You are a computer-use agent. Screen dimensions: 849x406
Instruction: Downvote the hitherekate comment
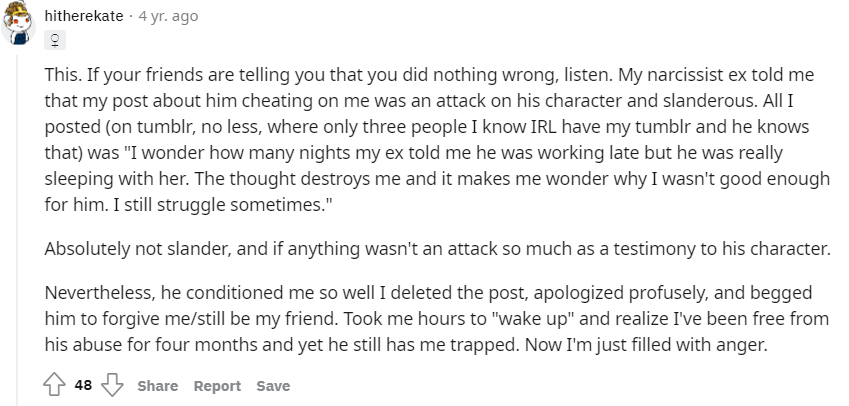(112, 386)
